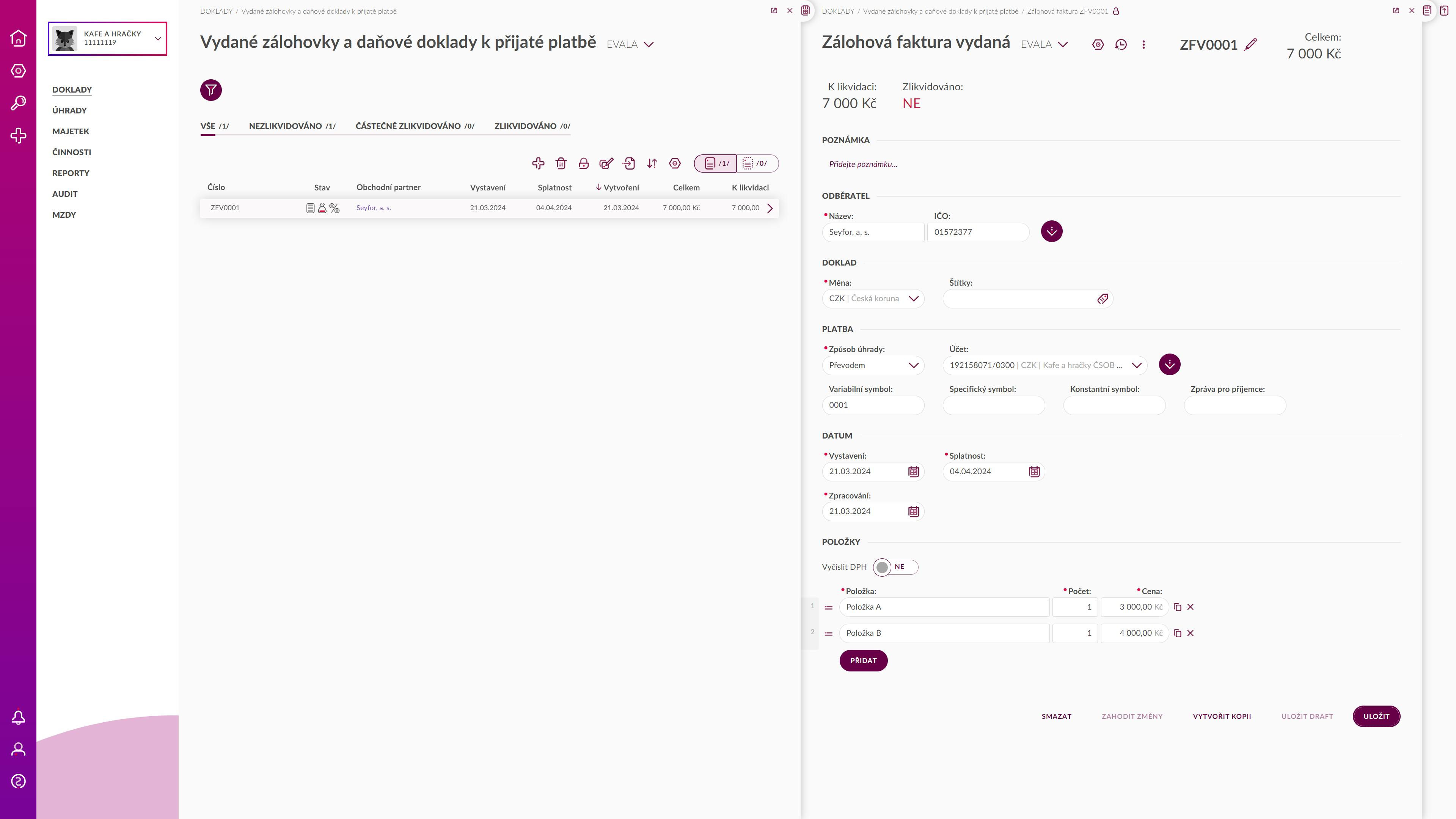Open the history clock icon in invoice header
The height and width of the screenshot is (819, 1456).
1121,44
